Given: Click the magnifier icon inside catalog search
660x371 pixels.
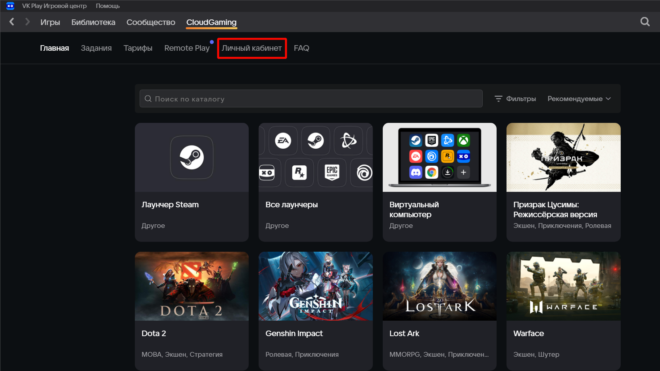Looking at the screenshot, I should pos(148,99).
